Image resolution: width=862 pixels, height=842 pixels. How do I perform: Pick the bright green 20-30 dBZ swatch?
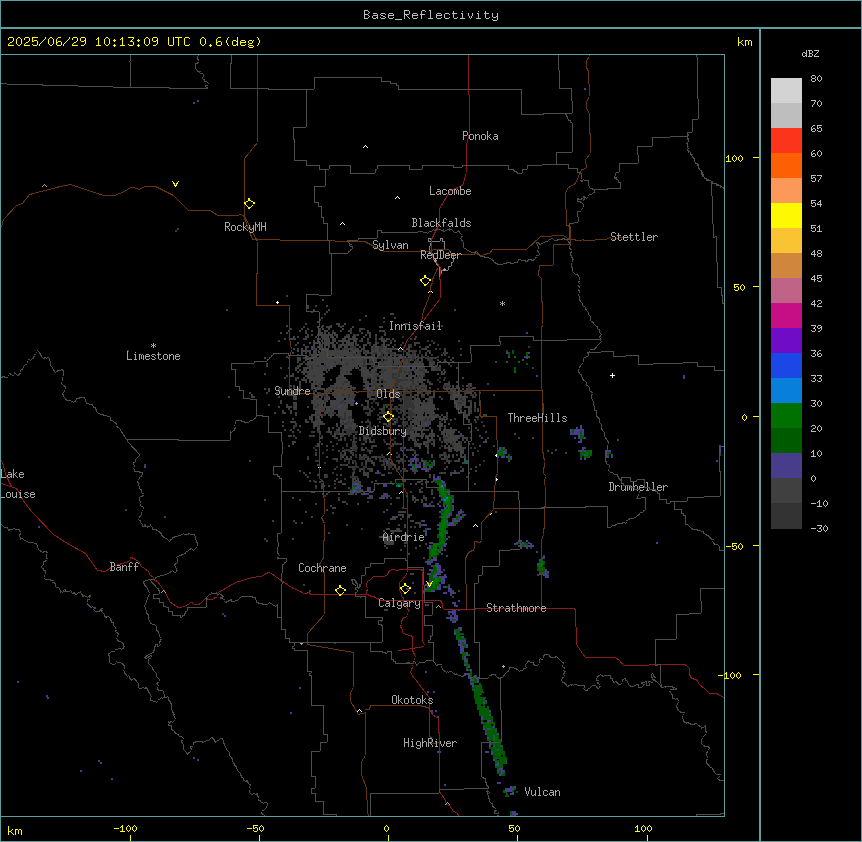(x=786, y=416)
